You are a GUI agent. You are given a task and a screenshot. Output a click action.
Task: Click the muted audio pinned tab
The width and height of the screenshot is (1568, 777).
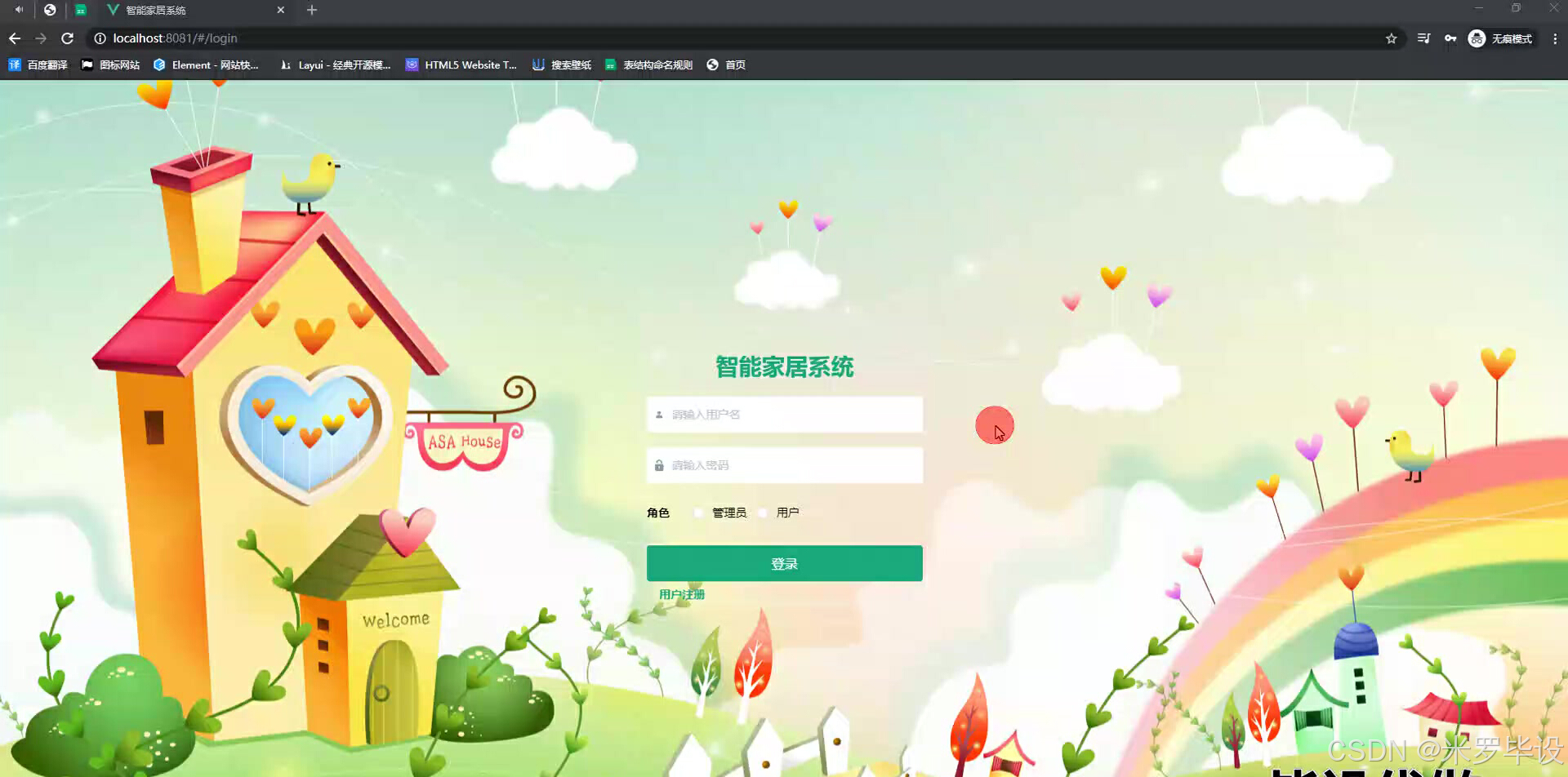pos(19,11)
